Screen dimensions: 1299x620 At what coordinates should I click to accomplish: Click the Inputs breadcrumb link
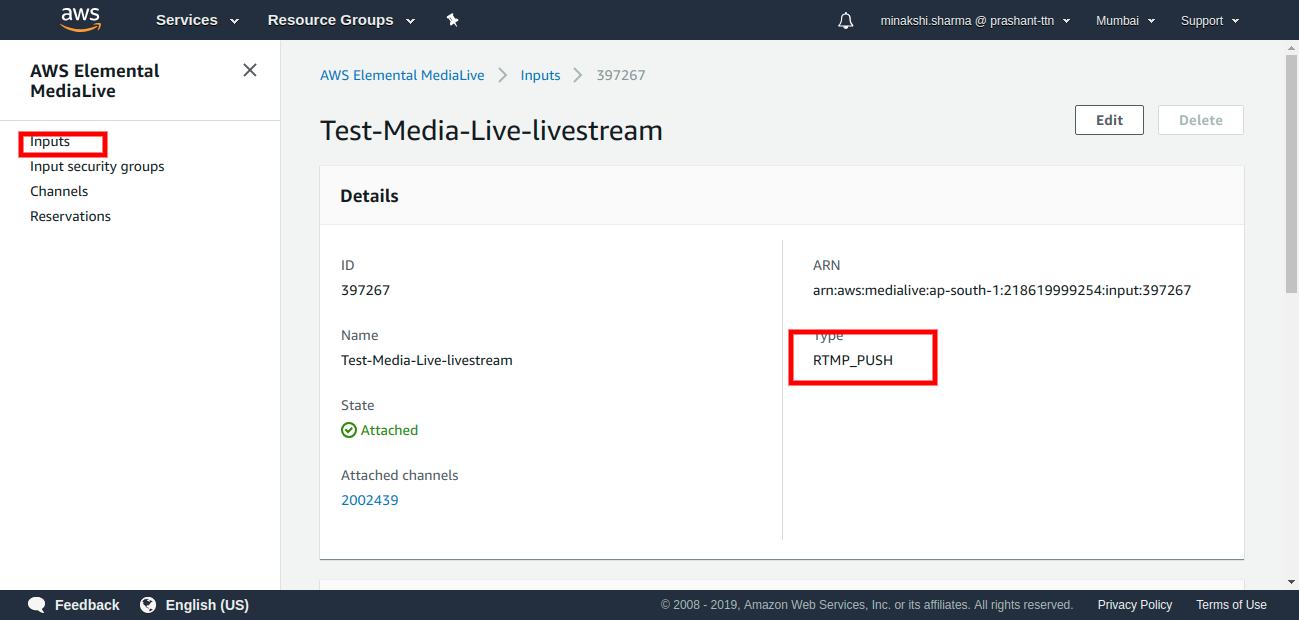click(x=540, y=75)
